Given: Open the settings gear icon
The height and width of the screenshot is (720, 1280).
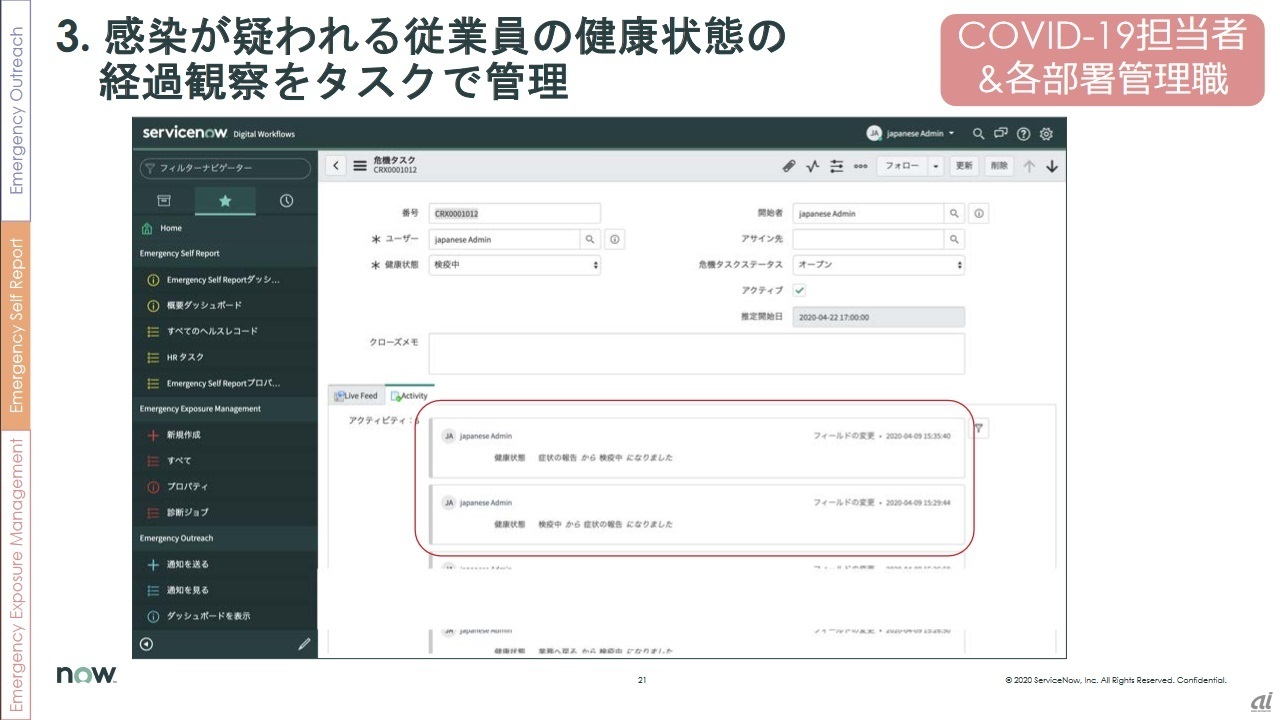Looking at the screenshot, I should (1046, 134).
